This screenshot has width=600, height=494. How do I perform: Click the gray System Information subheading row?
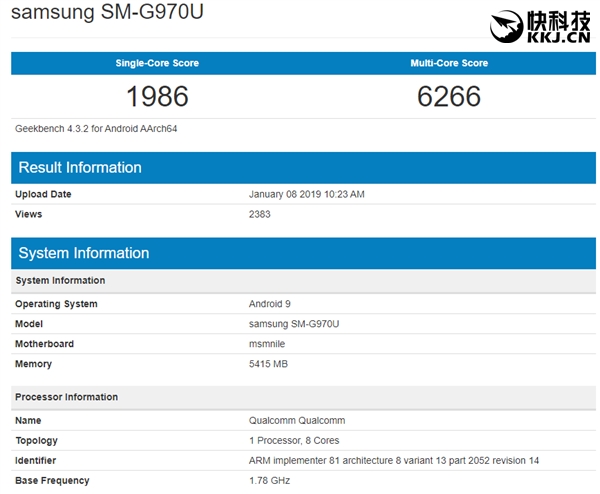pyautogui.click(x=303, y=280)
